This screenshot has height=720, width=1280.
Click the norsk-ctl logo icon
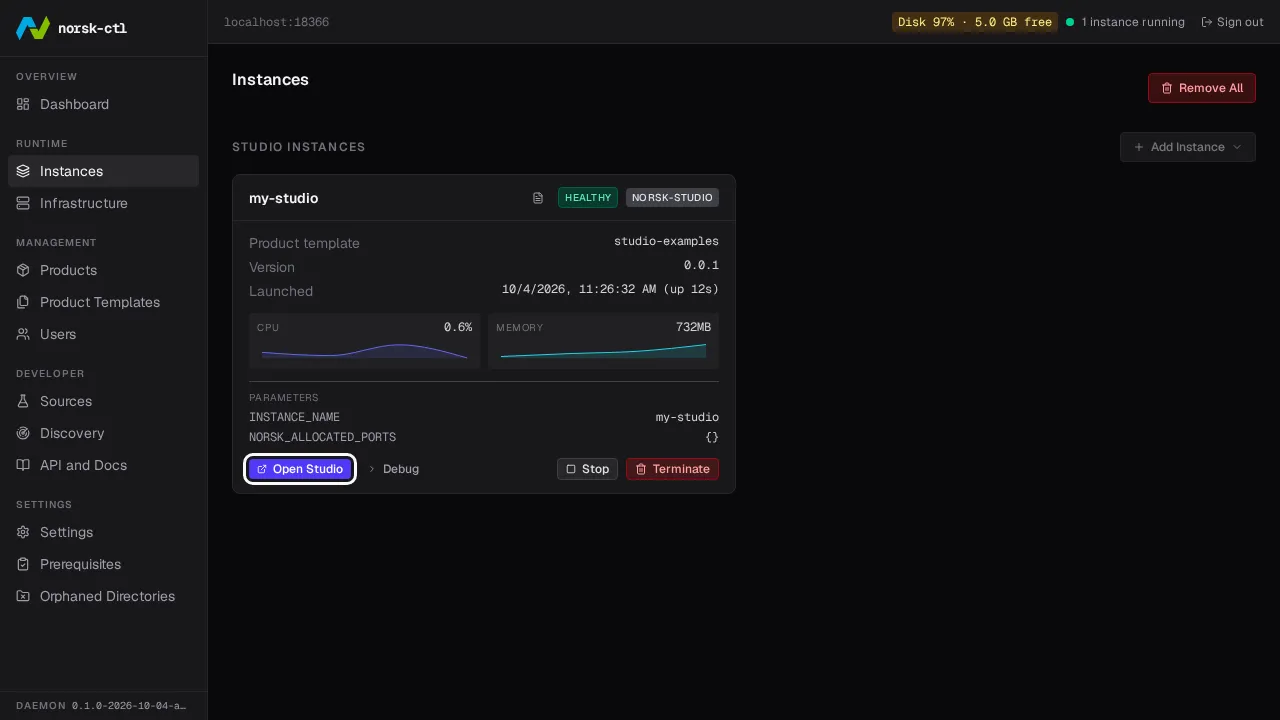33,28
